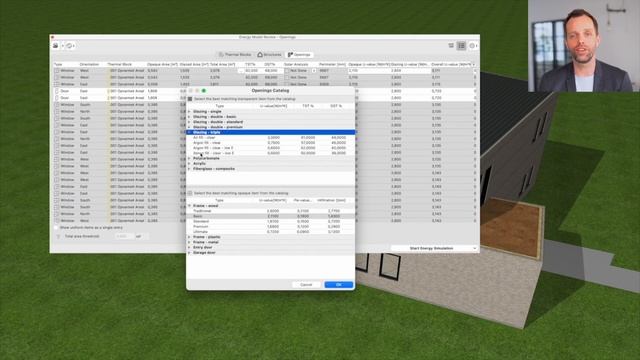Viewport: 640px width, 360px height.
Task: Click the Perimeter column header
Action: tap(332, 64)
